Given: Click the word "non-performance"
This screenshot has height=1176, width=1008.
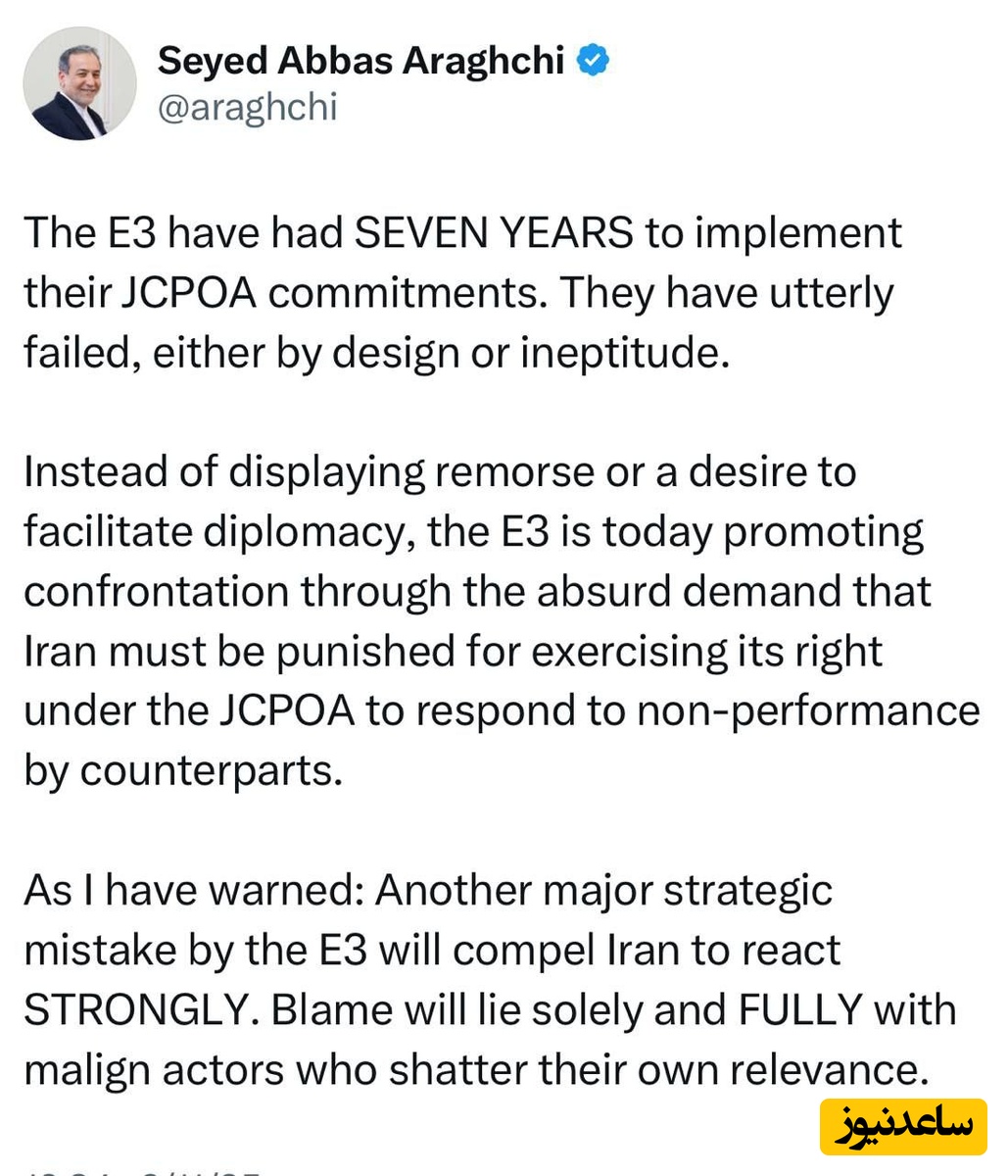Looking at the screenshot, I should coord(808,711).
